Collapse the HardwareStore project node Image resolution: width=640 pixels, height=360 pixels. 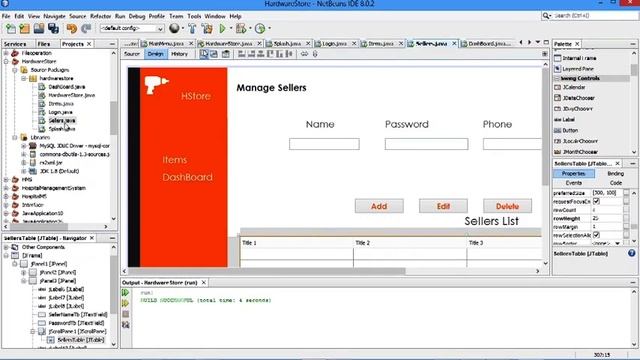pos(6,62)
